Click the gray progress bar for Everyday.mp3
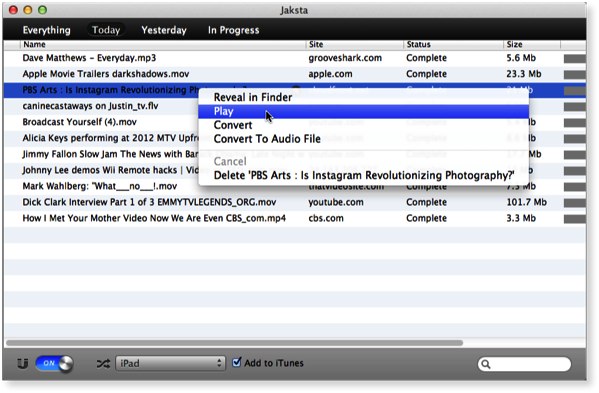The width and height of the screenshot is (599, 393). click(575, 58)
